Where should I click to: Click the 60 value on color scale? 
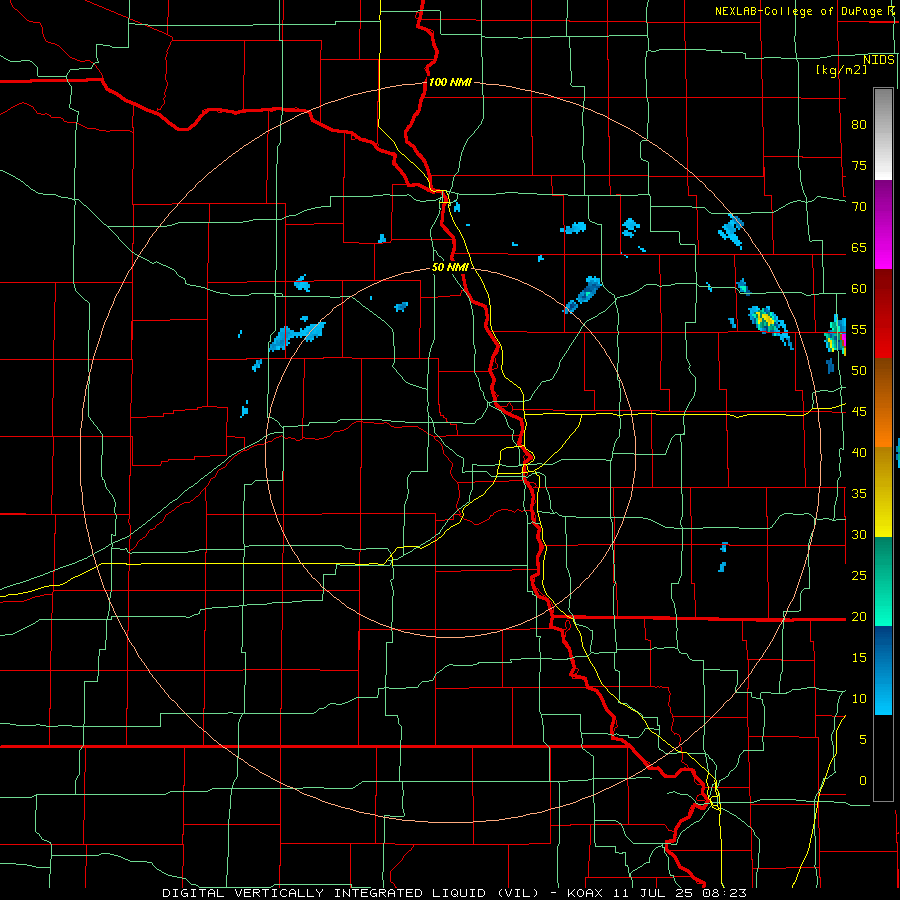coord(859,289)
